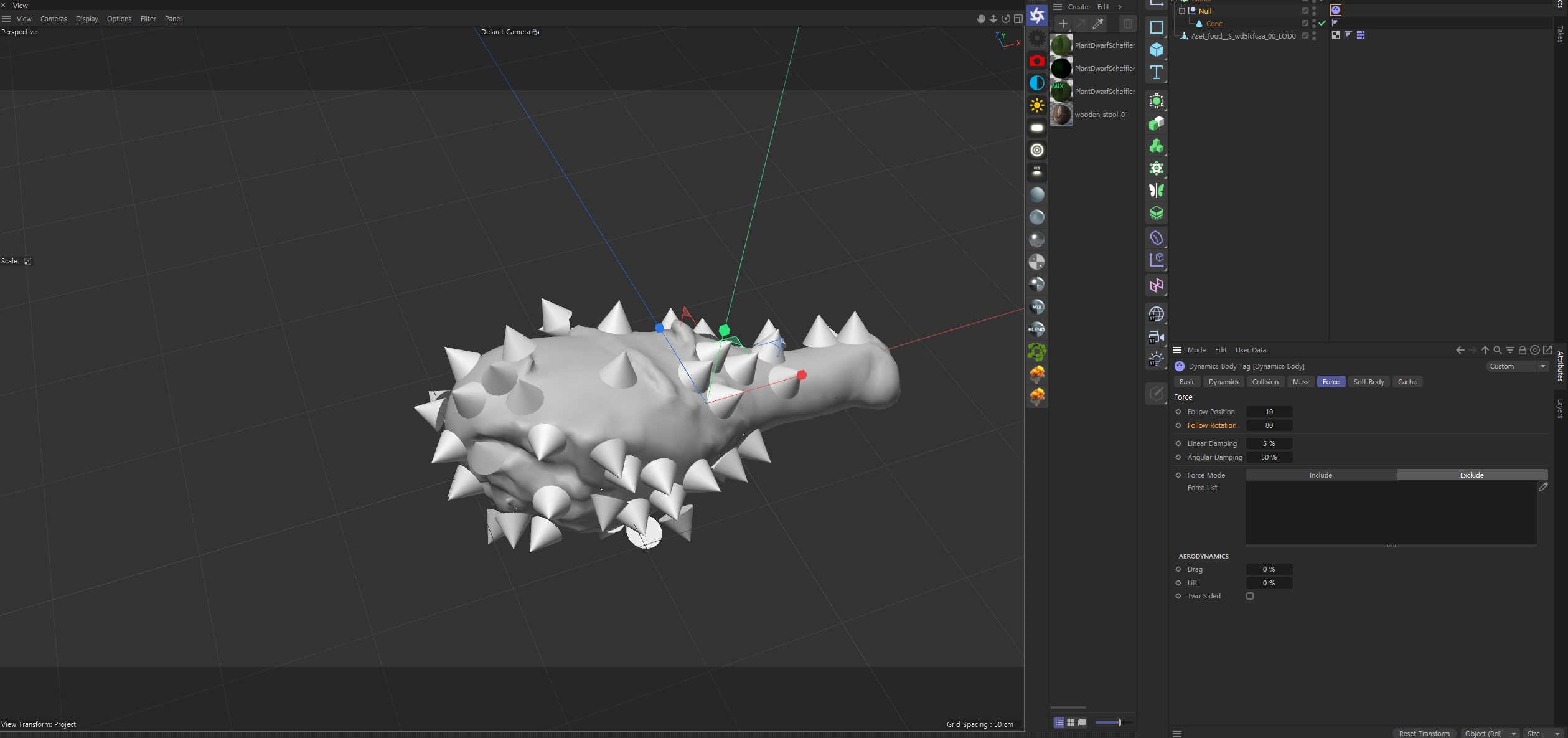Toggle Lift keyframe diamond
Viewport: 1568px width, 738px height.
(x=1178, y=583)
